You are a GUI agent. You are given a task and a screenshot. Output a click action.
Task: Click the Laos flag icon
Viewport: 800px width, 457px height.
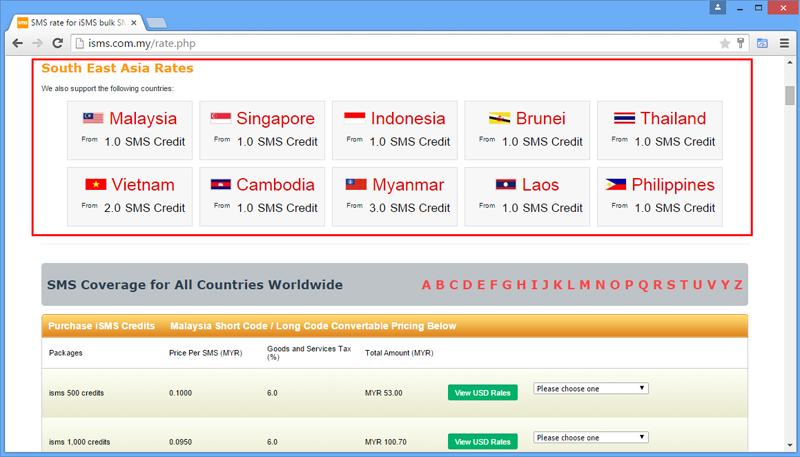pyautogui.click(x=506, y=185)
